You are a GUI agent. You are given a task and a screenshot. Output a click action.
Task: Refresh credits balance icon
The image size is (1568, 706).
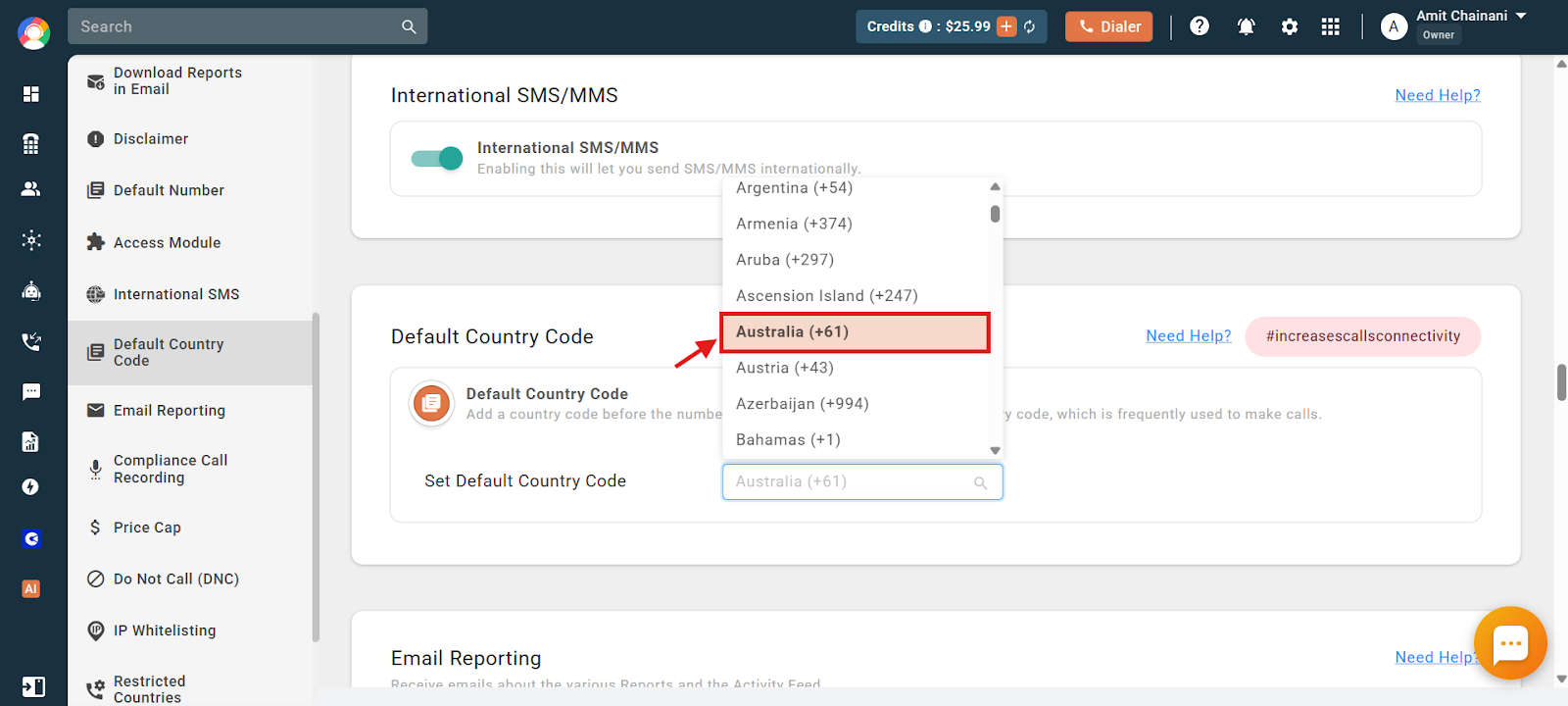pos(1030,26)
